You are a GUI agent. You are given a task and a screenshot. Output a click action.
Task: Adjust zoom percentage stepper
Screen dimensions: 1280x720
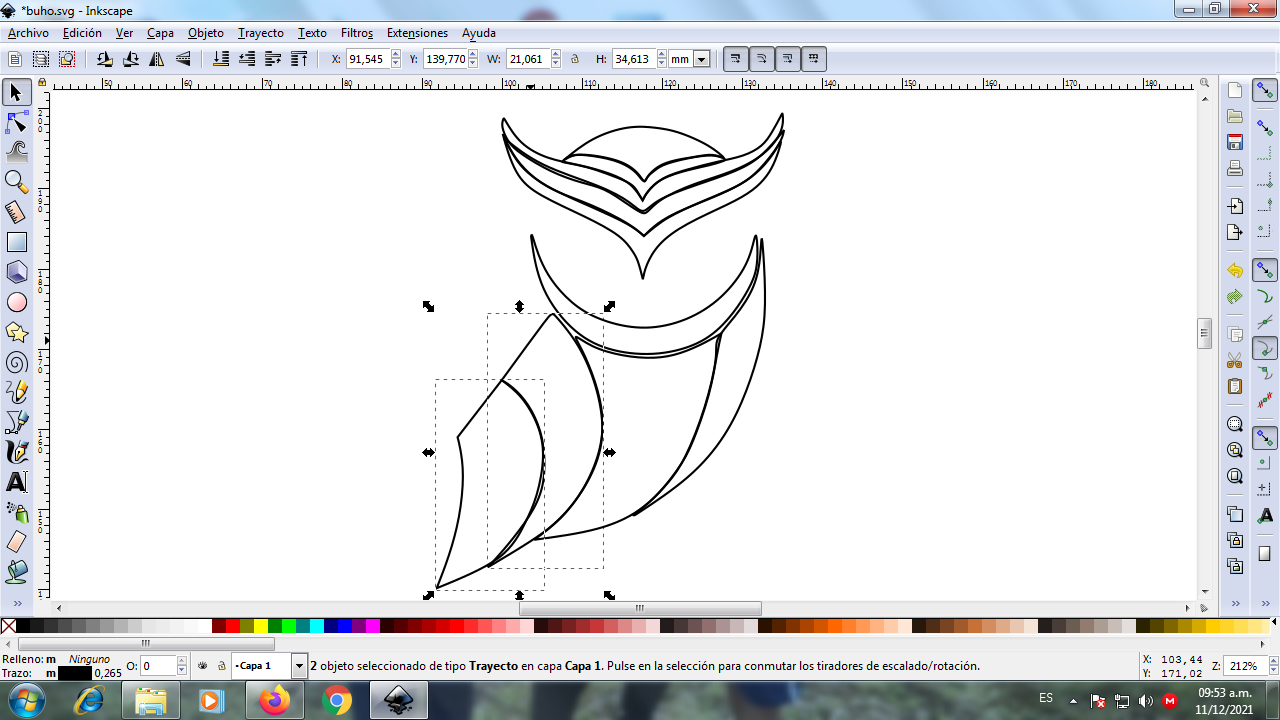click(1273, 666)
